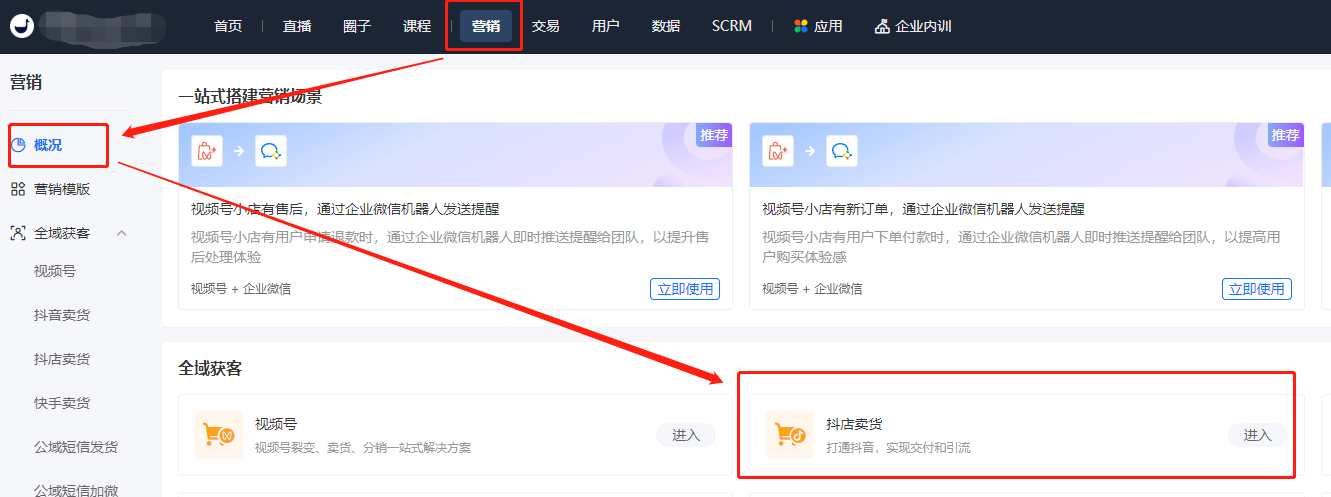Collapse the 全域获客 sidebar group
Image resolution: width=1331 pixels, height=497 pixels.
121,233
